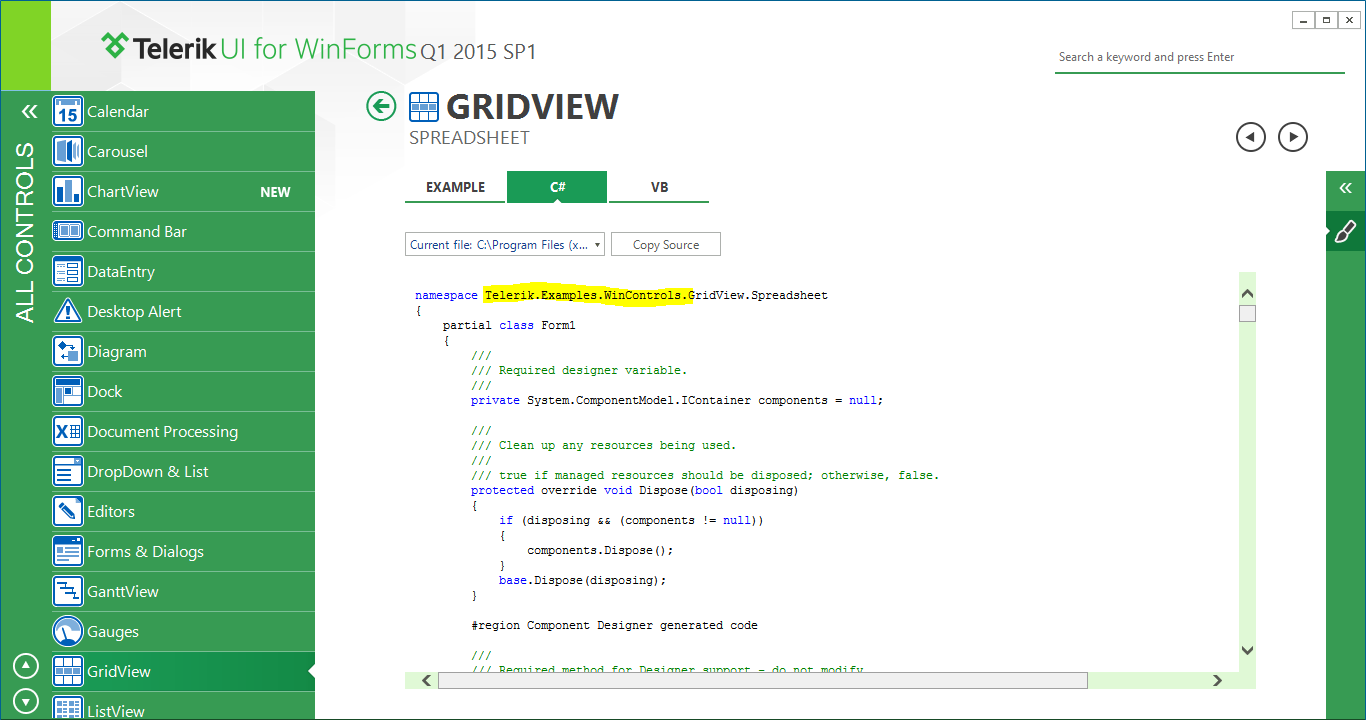Click the GridView icon in sidebar
Viewport: 1366px width, 720px height.
click(x=68, y=671)
